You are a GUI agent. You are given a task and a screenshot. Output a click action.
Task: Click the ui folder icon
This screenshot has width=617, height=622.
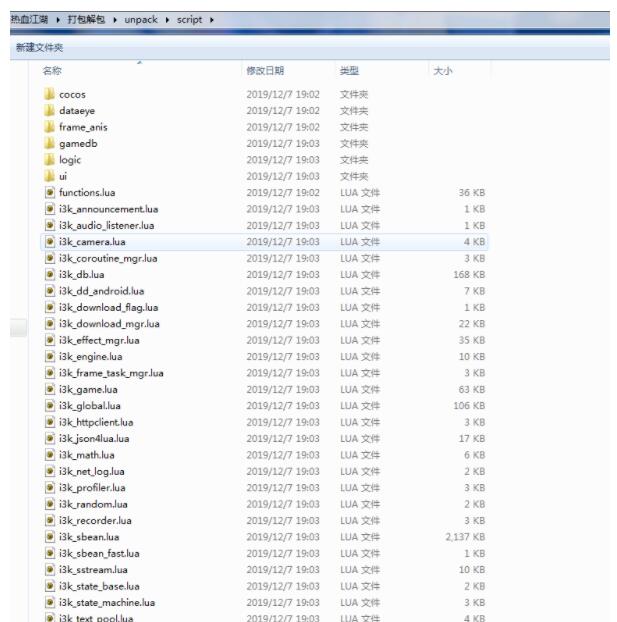[x=49, y=176]
